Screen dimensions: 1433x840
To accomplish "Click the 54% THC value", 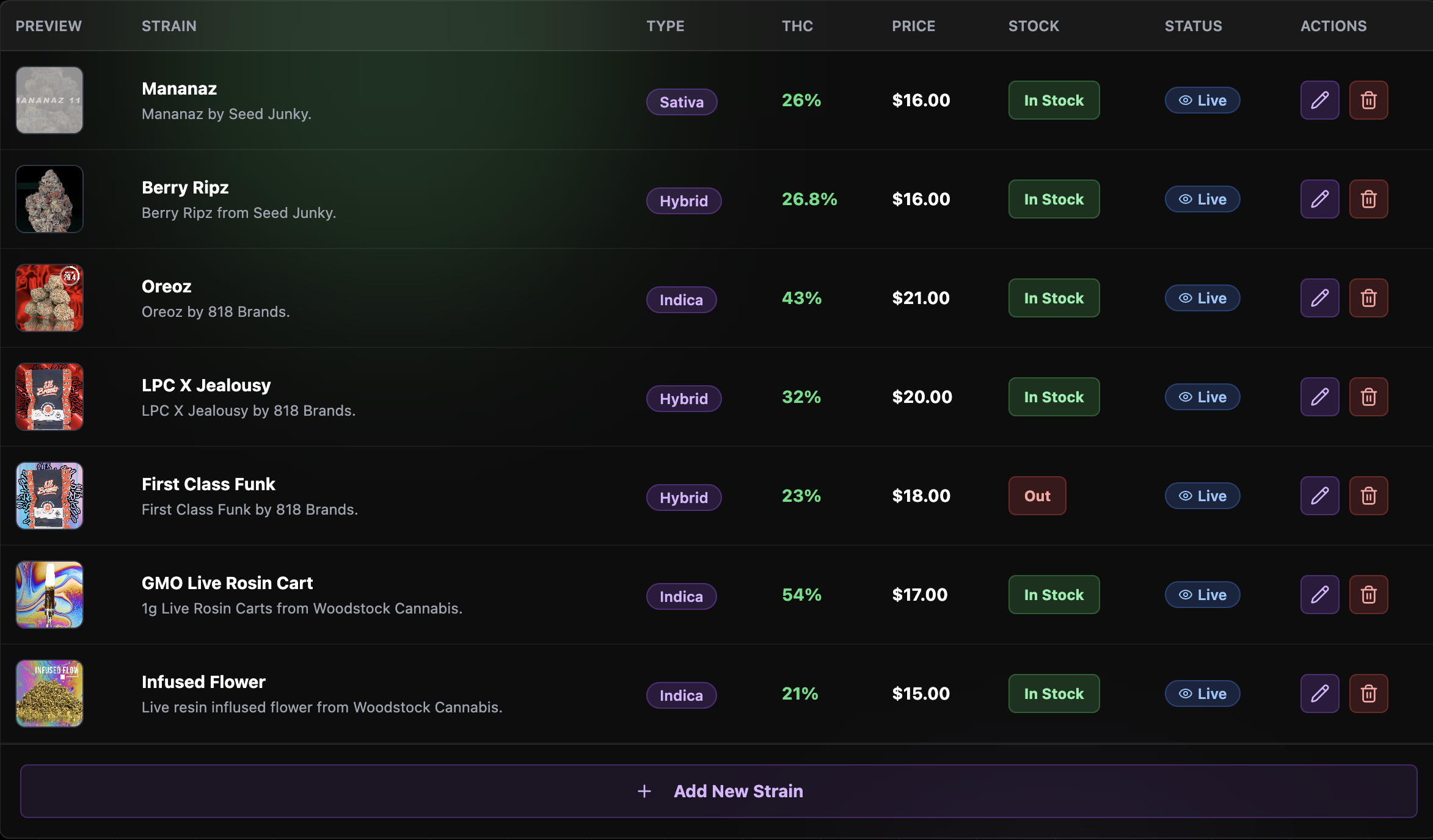I will pyautogui.click(x=801, y=595).
